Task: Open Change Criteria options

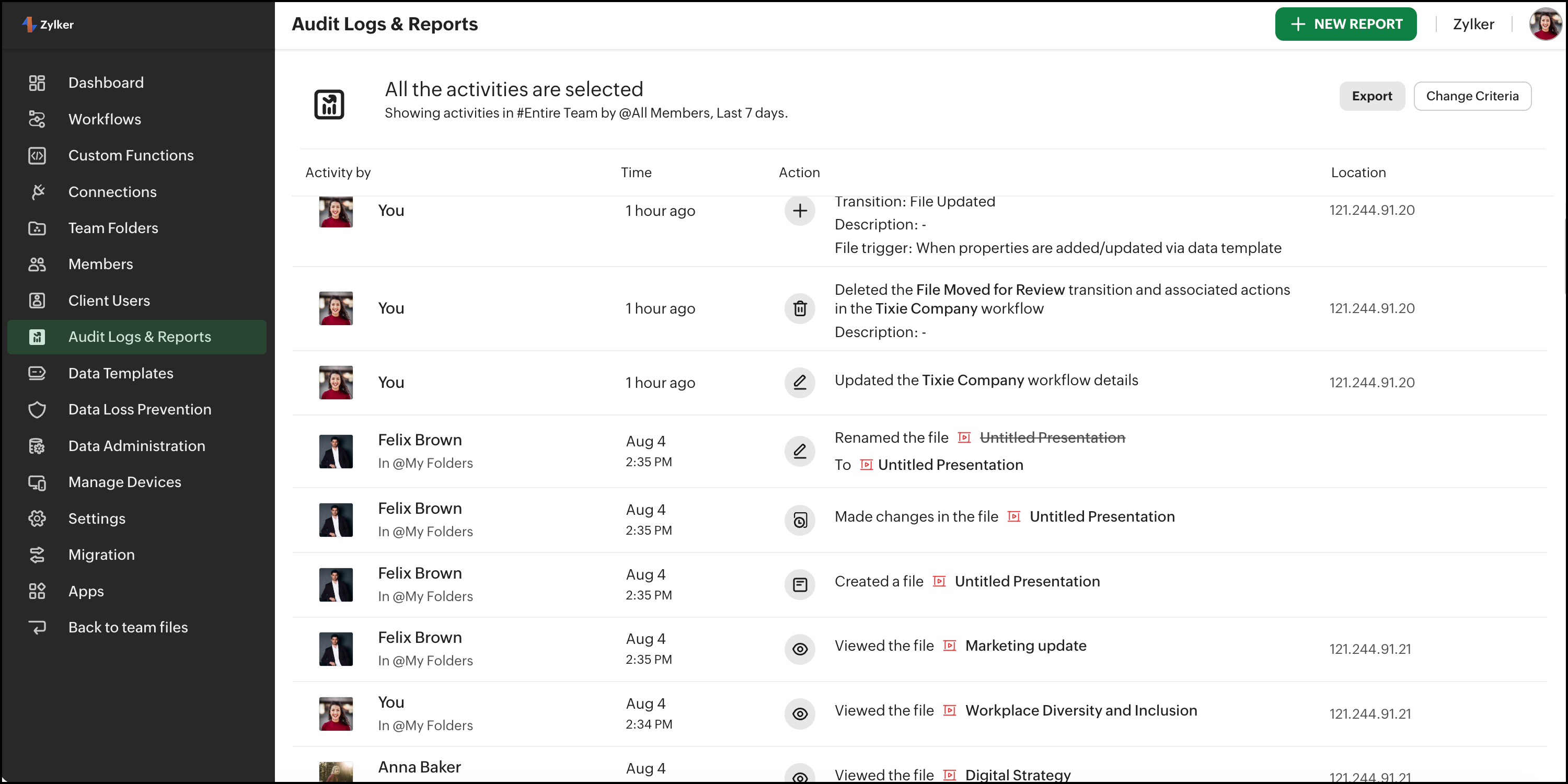Action: point(1472,96)
